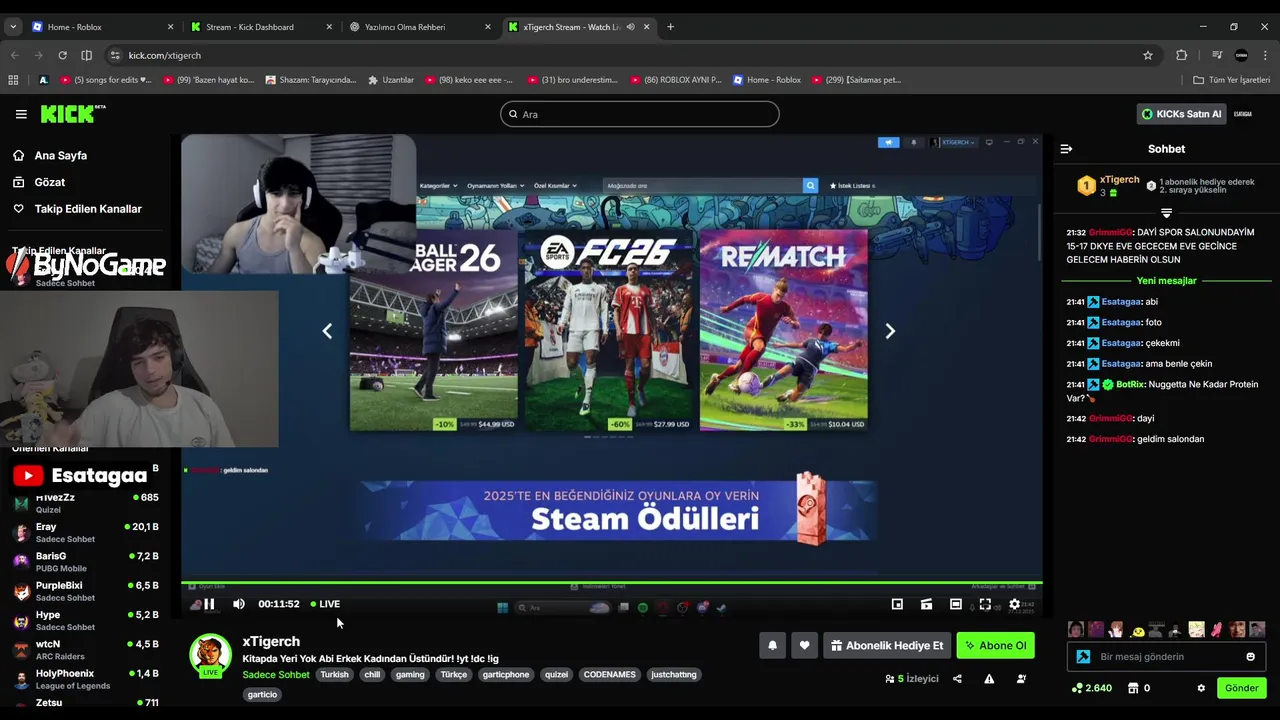Open video player settings gear
1280x720 pixels.
point(1014,604)
